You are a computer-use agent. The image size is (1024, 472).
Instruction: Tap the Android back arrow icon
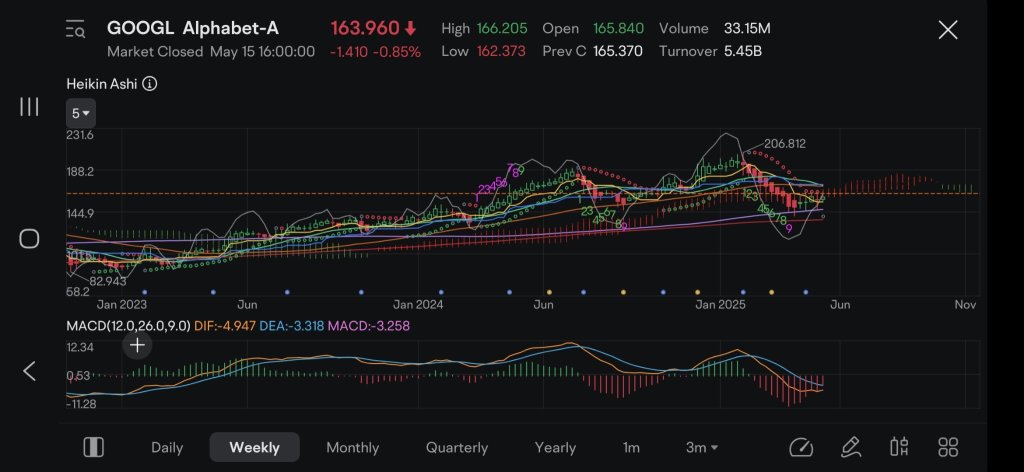click(x=29, y=371)
